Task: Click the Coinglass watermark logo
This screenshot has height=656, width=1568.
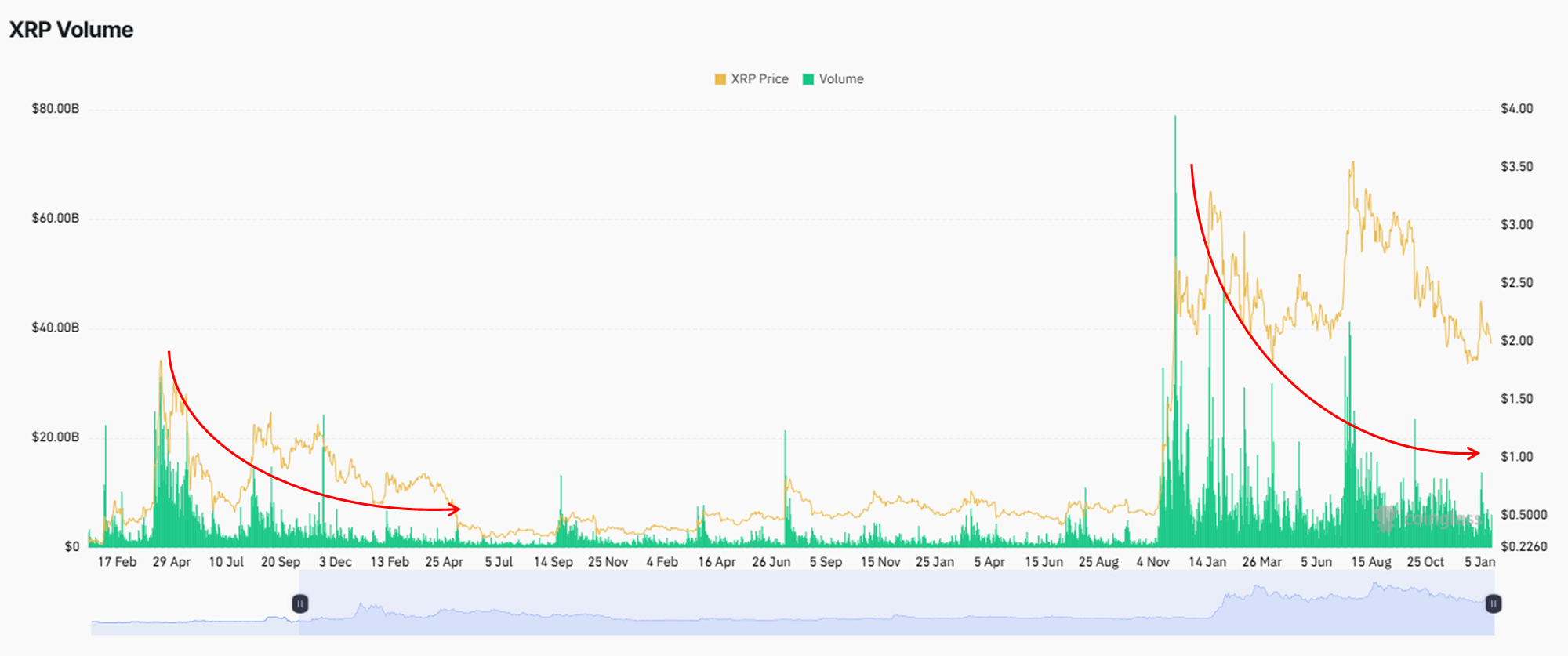Action: click(x=1427, y=518)
